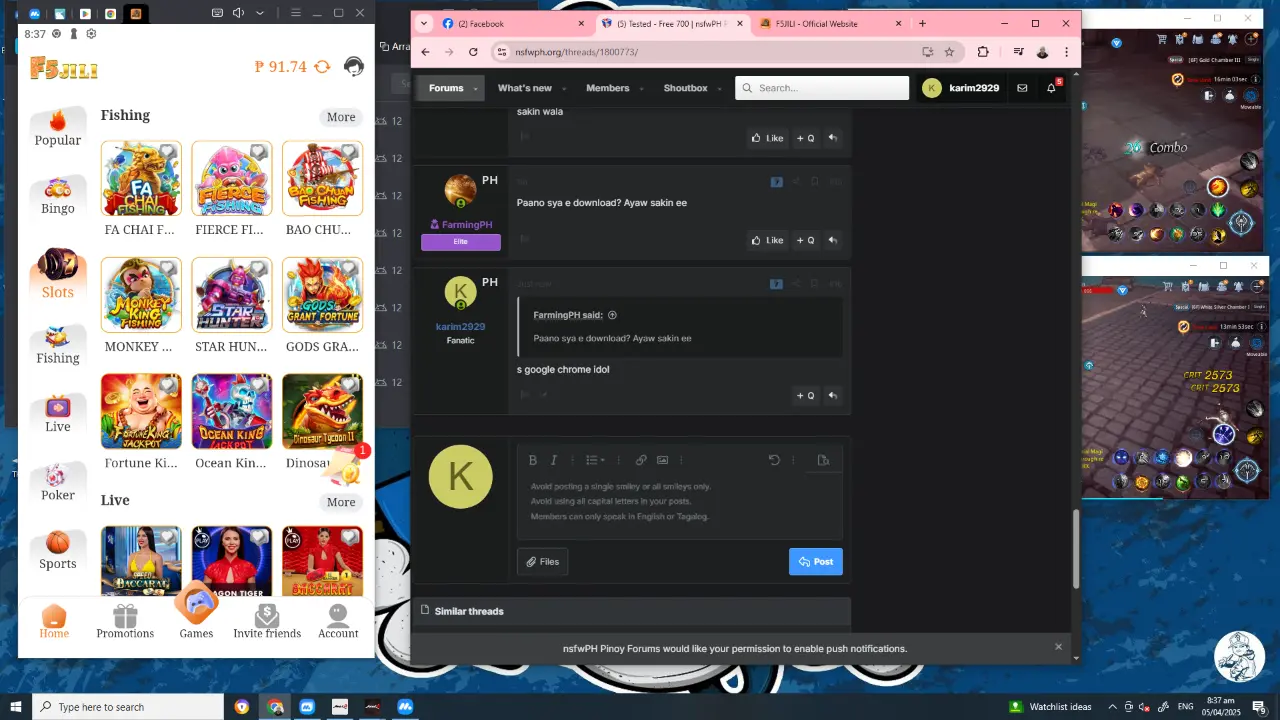The width and height of the screenshot is (1280, 720).
Task: Favorite the Monkey King Fishing heart
Action: click(x=168, y=269)
